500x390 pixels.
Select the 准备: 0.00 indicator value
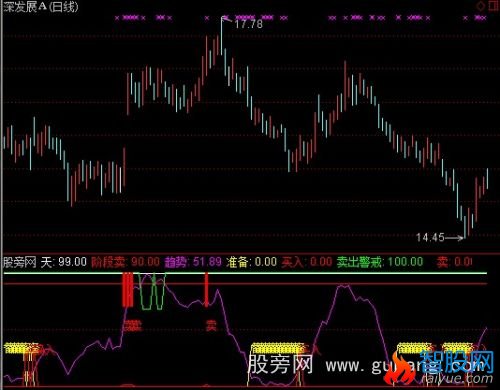(251, 262)
